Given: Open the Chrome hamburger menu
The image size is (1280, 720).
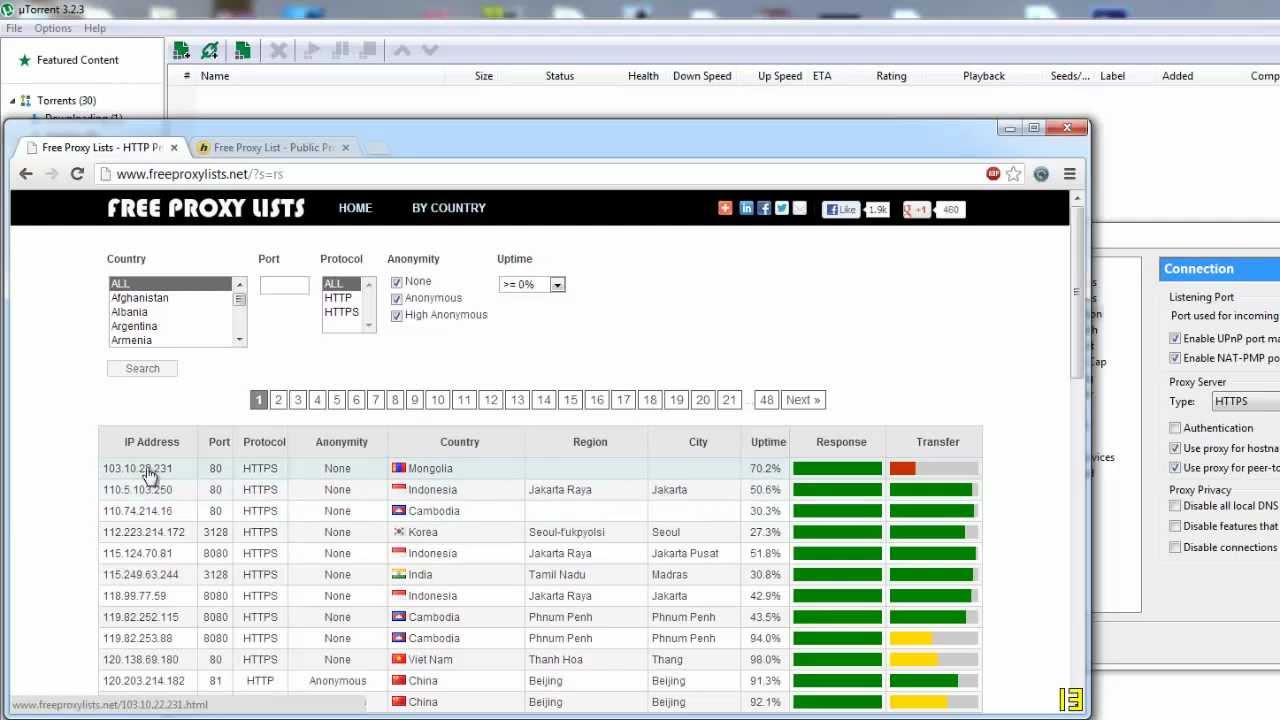Looking at the screenshot, I should click(x=1069, y=174).
